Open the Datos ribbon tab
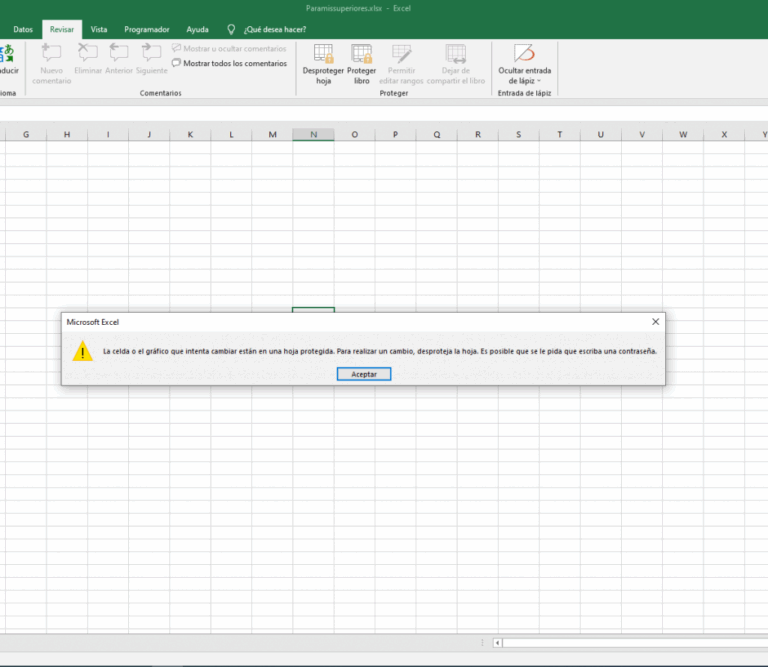 pos(23,30)
